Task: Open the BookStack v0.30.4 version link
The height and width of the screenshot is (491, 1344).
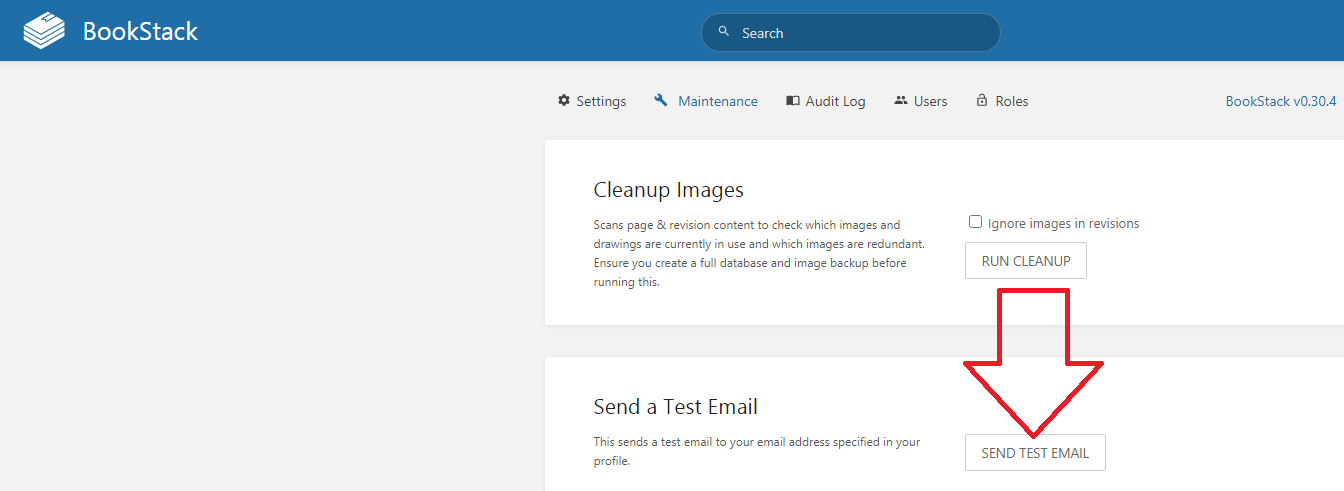Action: (1281, 101)
